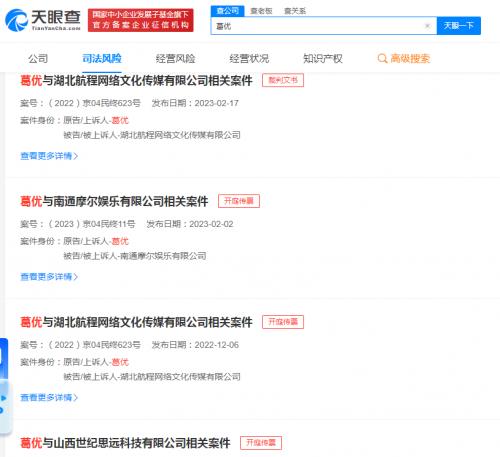500x457 pixels.
Task: Expand details for the case dated 2023-02-02
Action: [49, 277]
